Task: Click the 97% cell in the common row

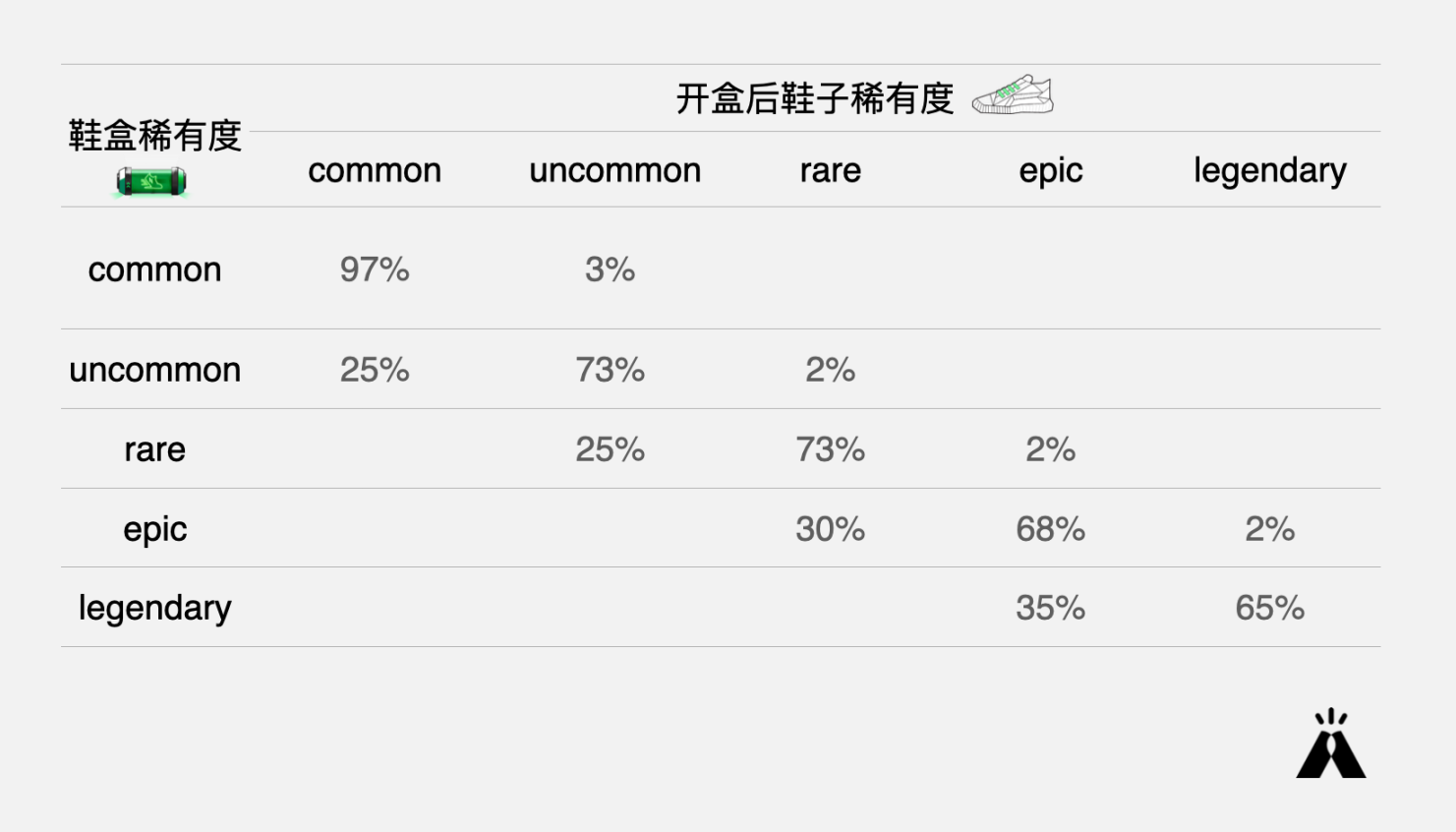Action: [375, 269]
